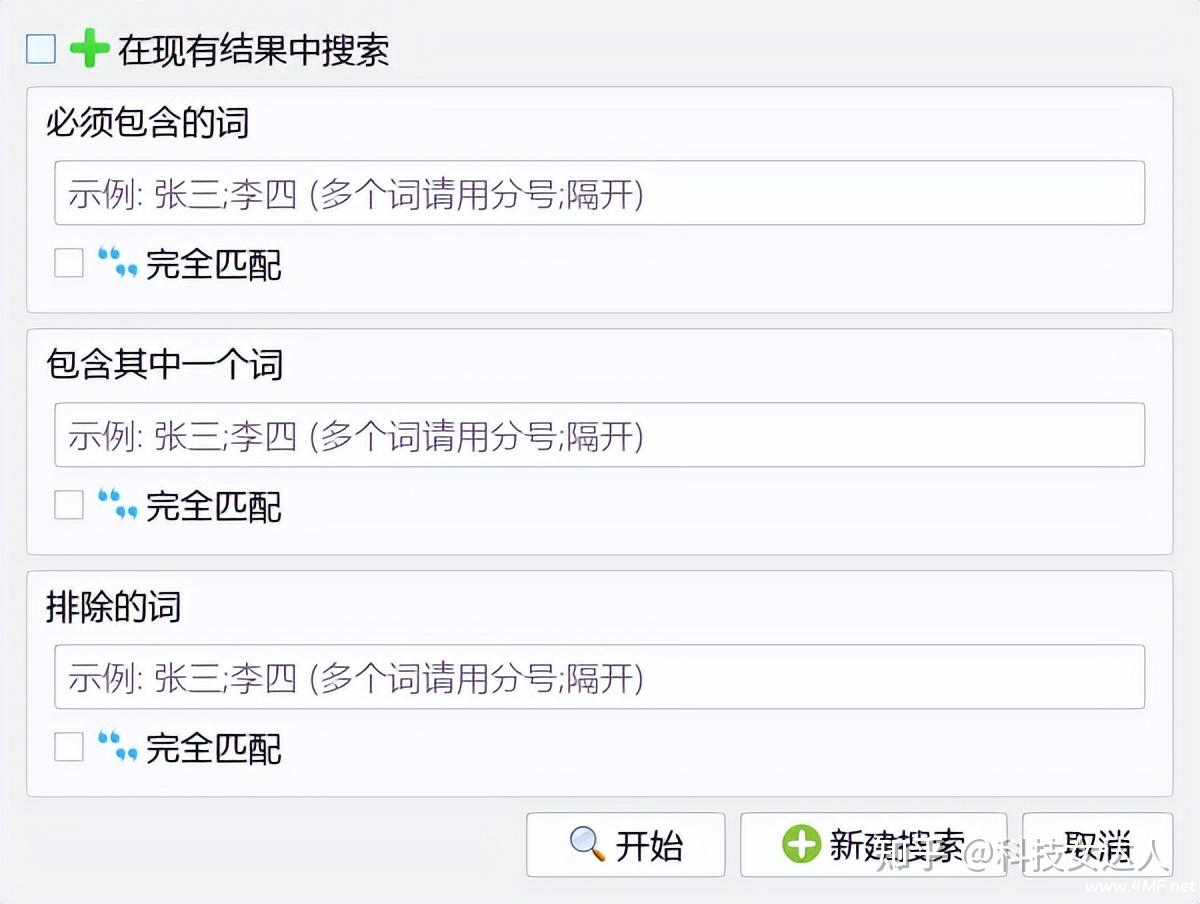Click the quote icon in 包含其中一个词 section

pos(117,505)
